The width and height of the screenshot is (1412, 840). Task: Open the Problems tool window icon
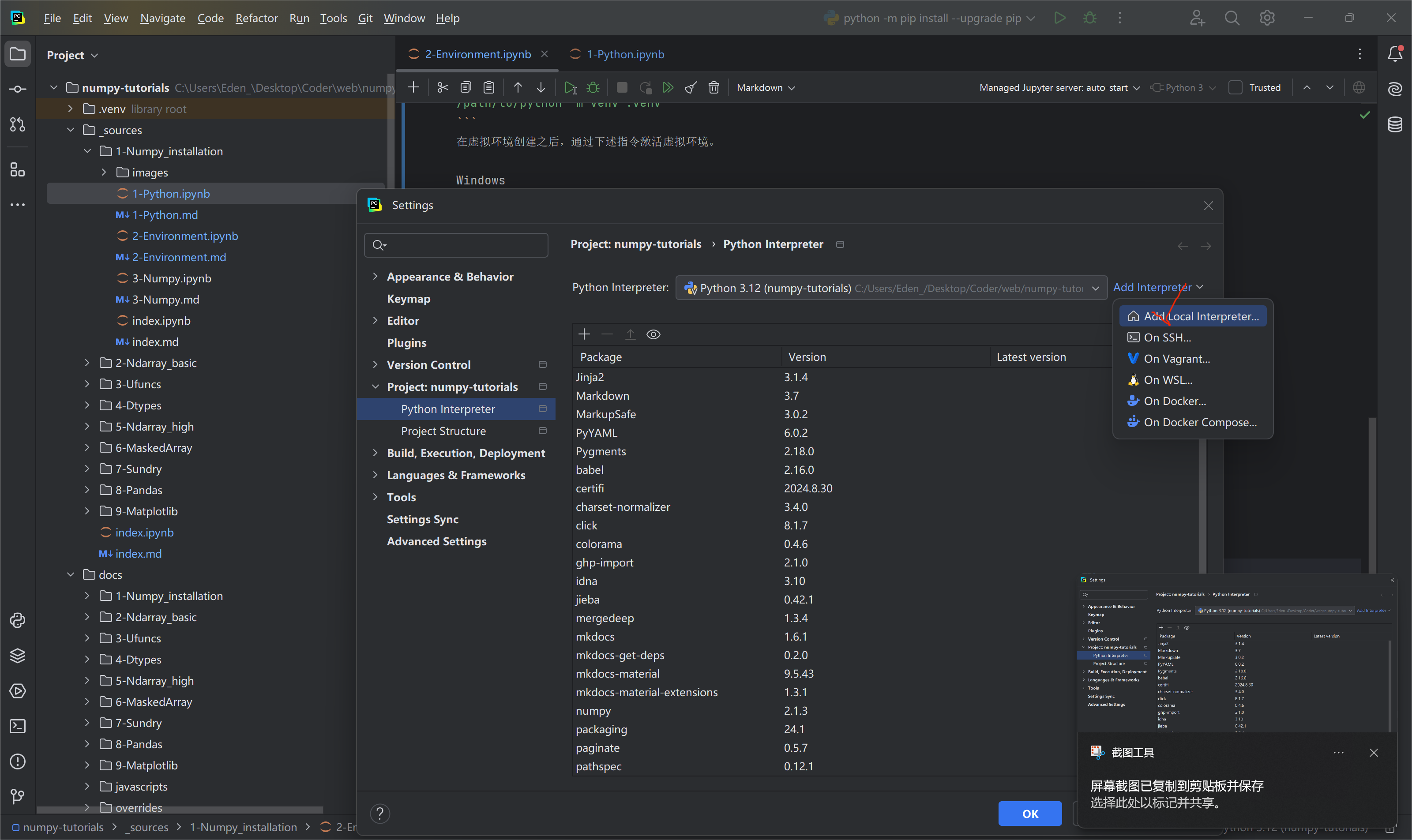pyautogui.click(x=18, y=761)
